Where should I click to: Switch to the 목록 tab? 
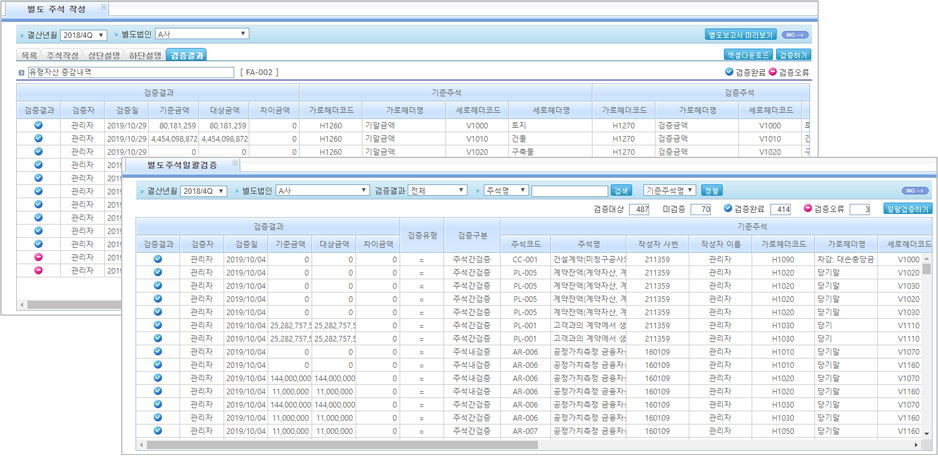[29, 55]
